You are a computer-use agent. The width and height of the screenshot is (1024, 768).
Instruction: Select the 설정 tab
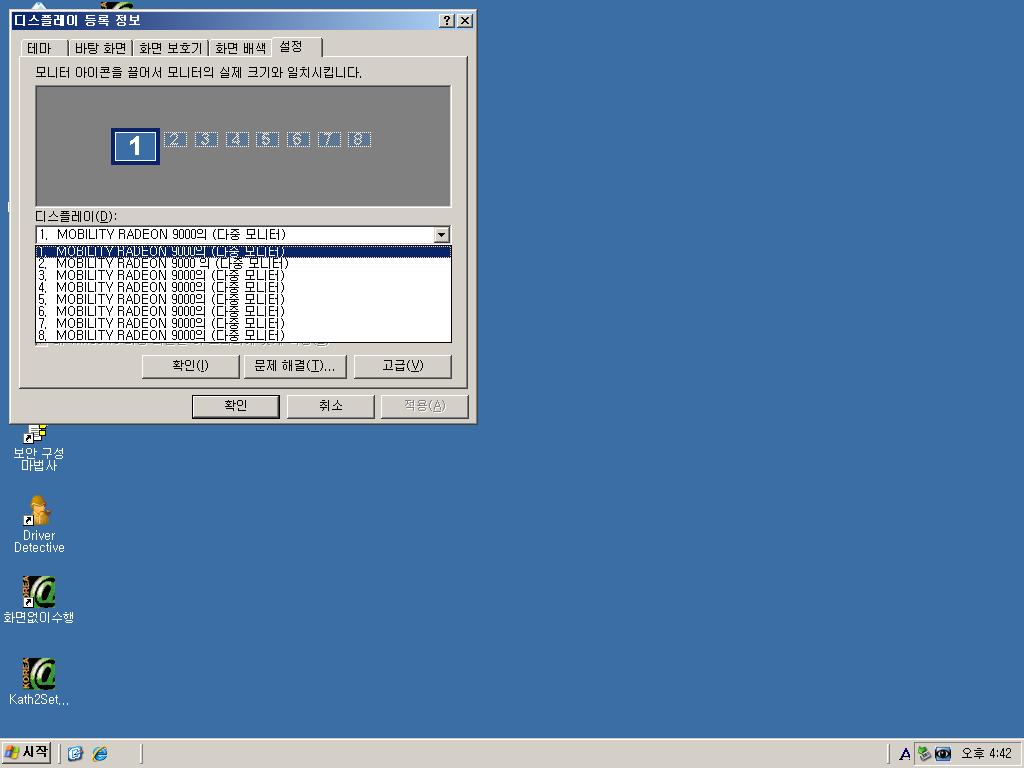point(296,46)
